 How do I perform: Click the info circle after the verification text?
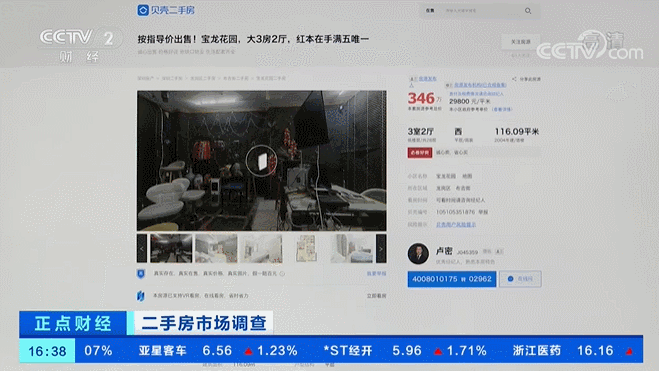(x=282, y=274)
